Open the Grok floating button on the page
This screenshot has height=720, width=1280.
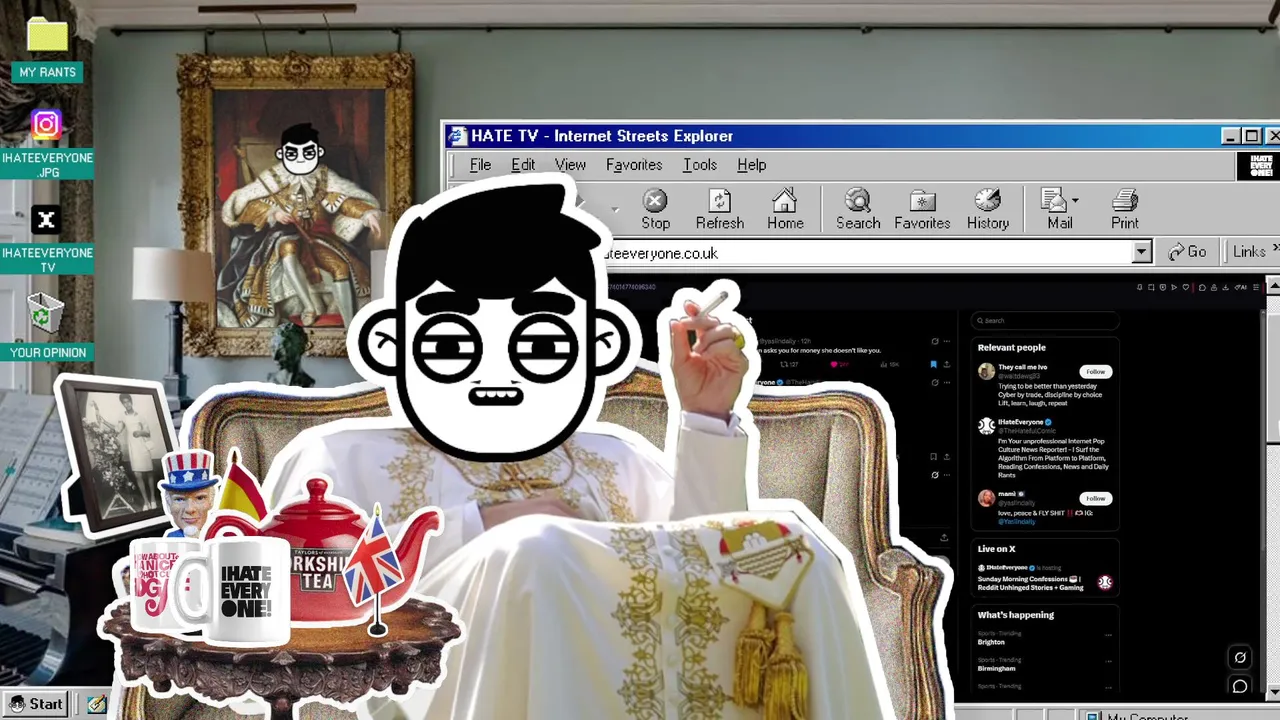(1240, 657)
